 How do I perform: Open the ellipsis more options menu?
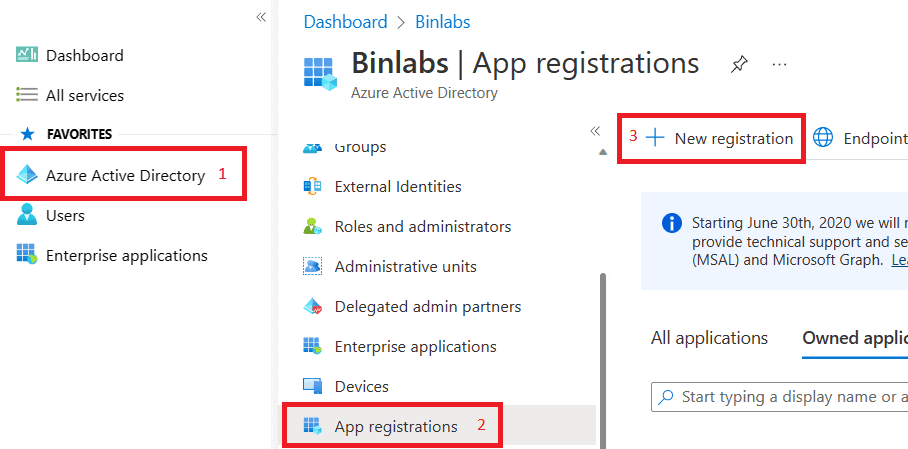coord(780,65)
